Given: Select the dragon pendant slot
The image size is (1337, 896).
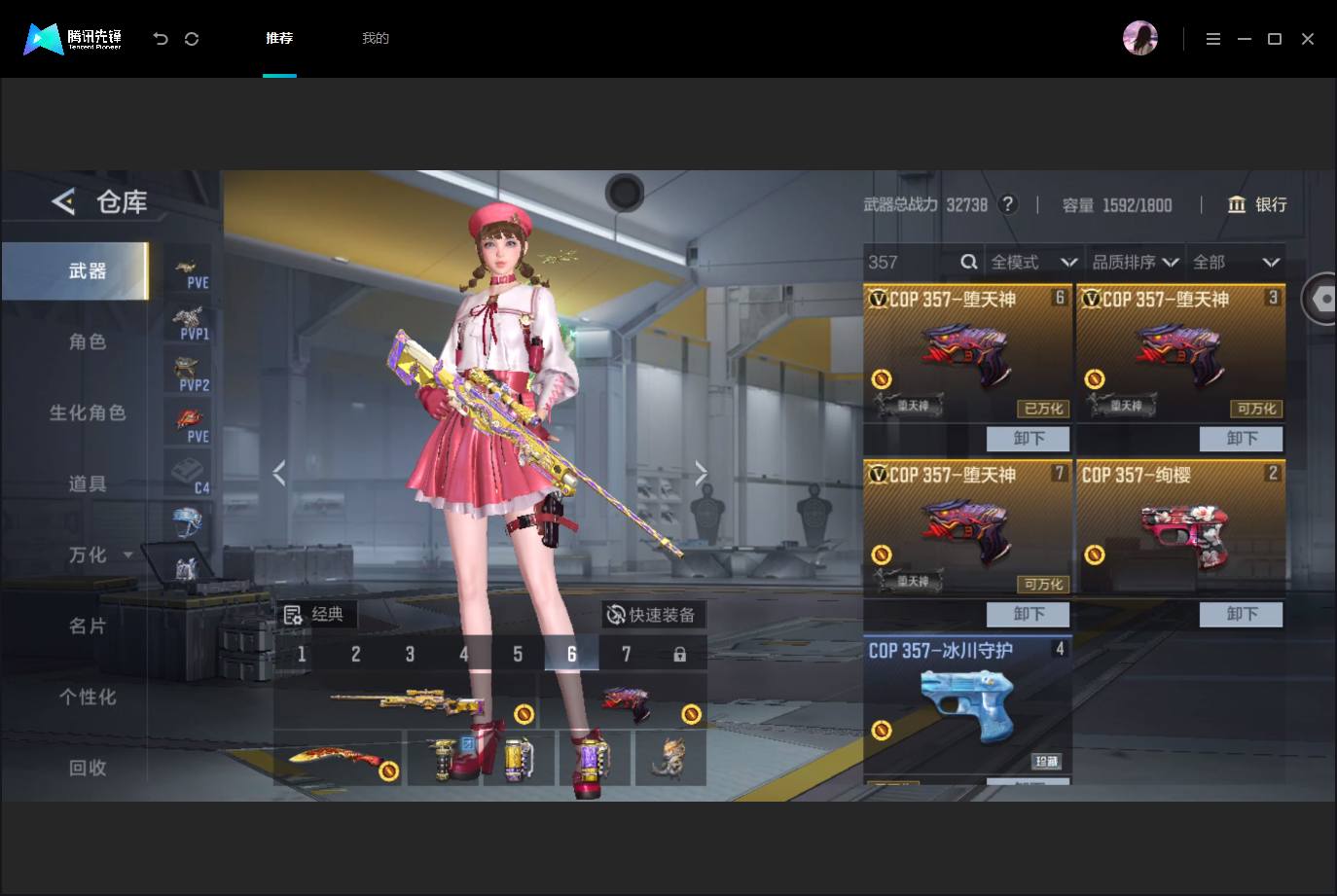Looking at the screenshot, I should (x=670, y=758).
